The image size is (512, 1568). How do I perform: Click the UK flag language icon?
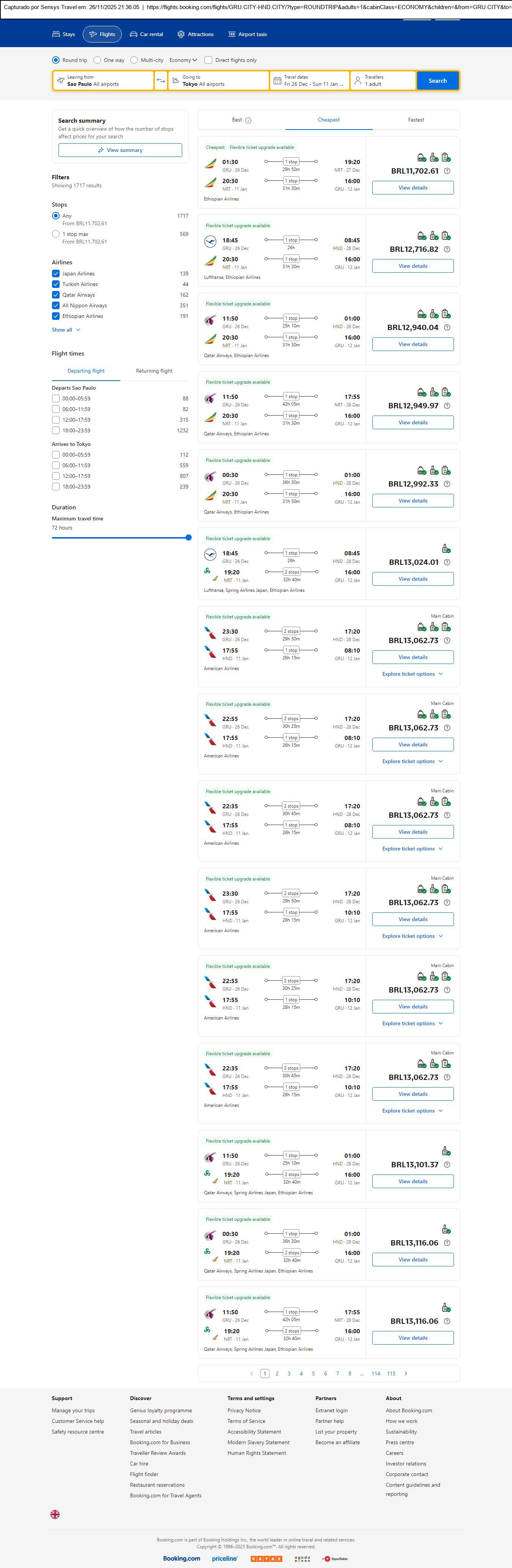pos(55,1514)
